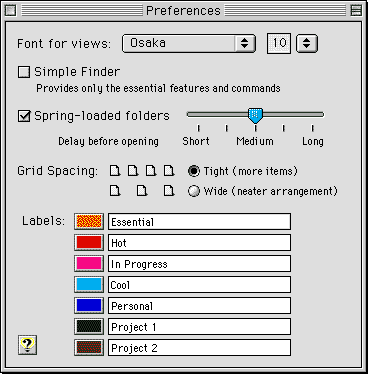Uncheck the Spring-loaded folders checkbox

tap(24, 116)
